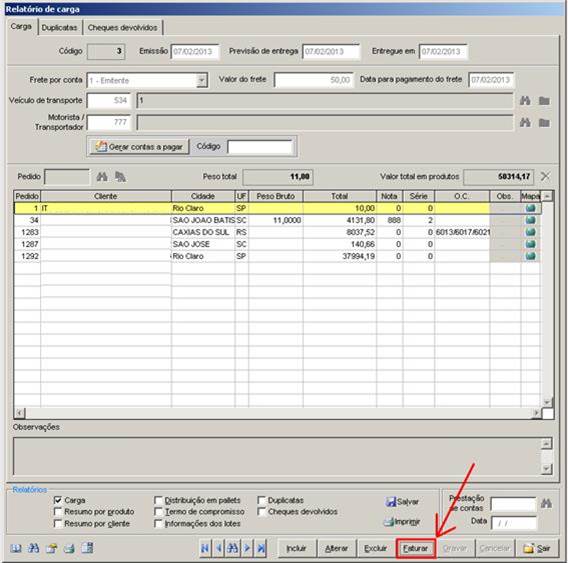Tick the Cheques devolvidos report checkbox

261,512
